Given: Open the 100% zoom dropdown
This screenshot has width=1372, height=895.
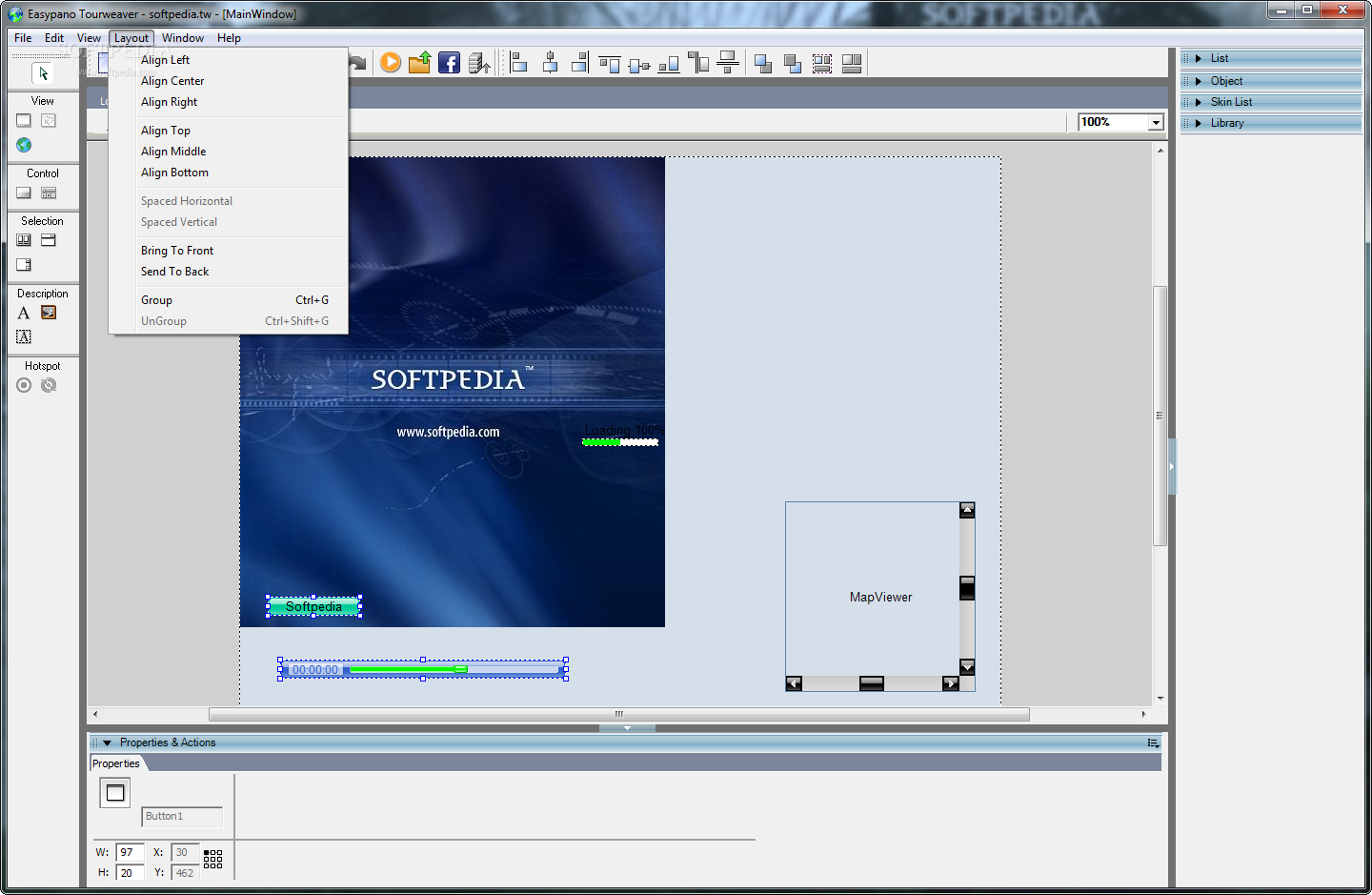Looking at the screenshot, I should click(1156, 122).
